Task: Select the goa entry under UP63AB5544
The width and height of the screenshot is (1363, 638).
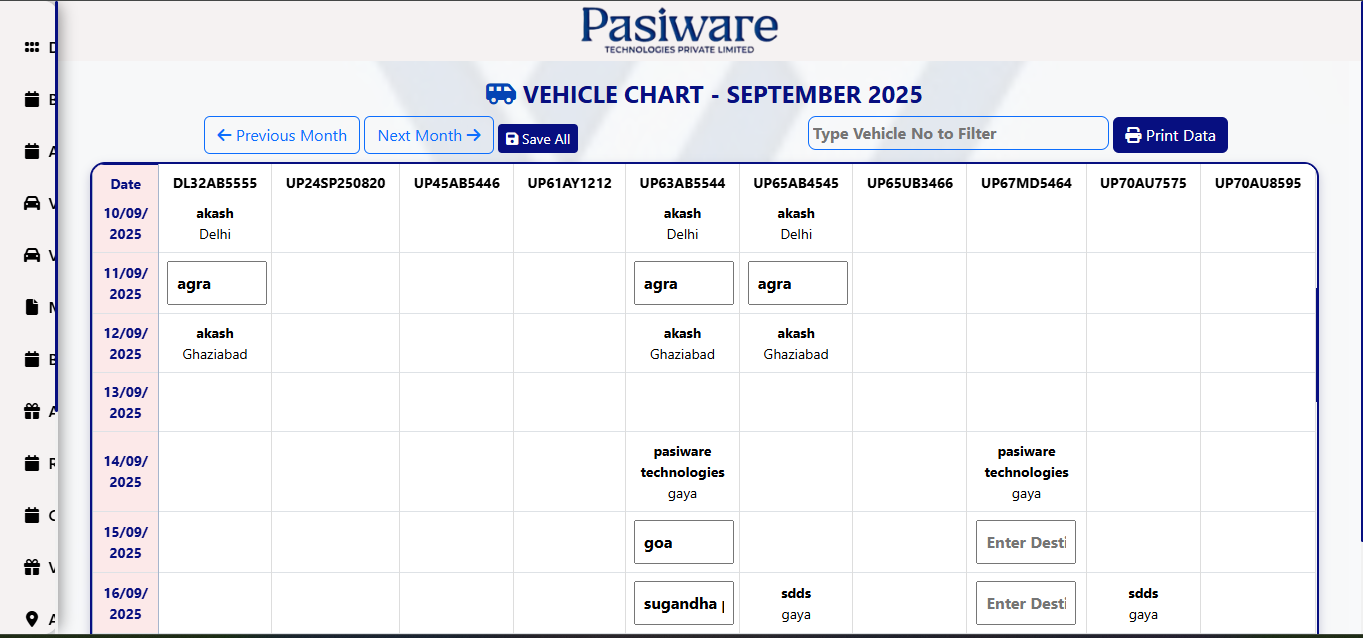Action: pos(683,541)
